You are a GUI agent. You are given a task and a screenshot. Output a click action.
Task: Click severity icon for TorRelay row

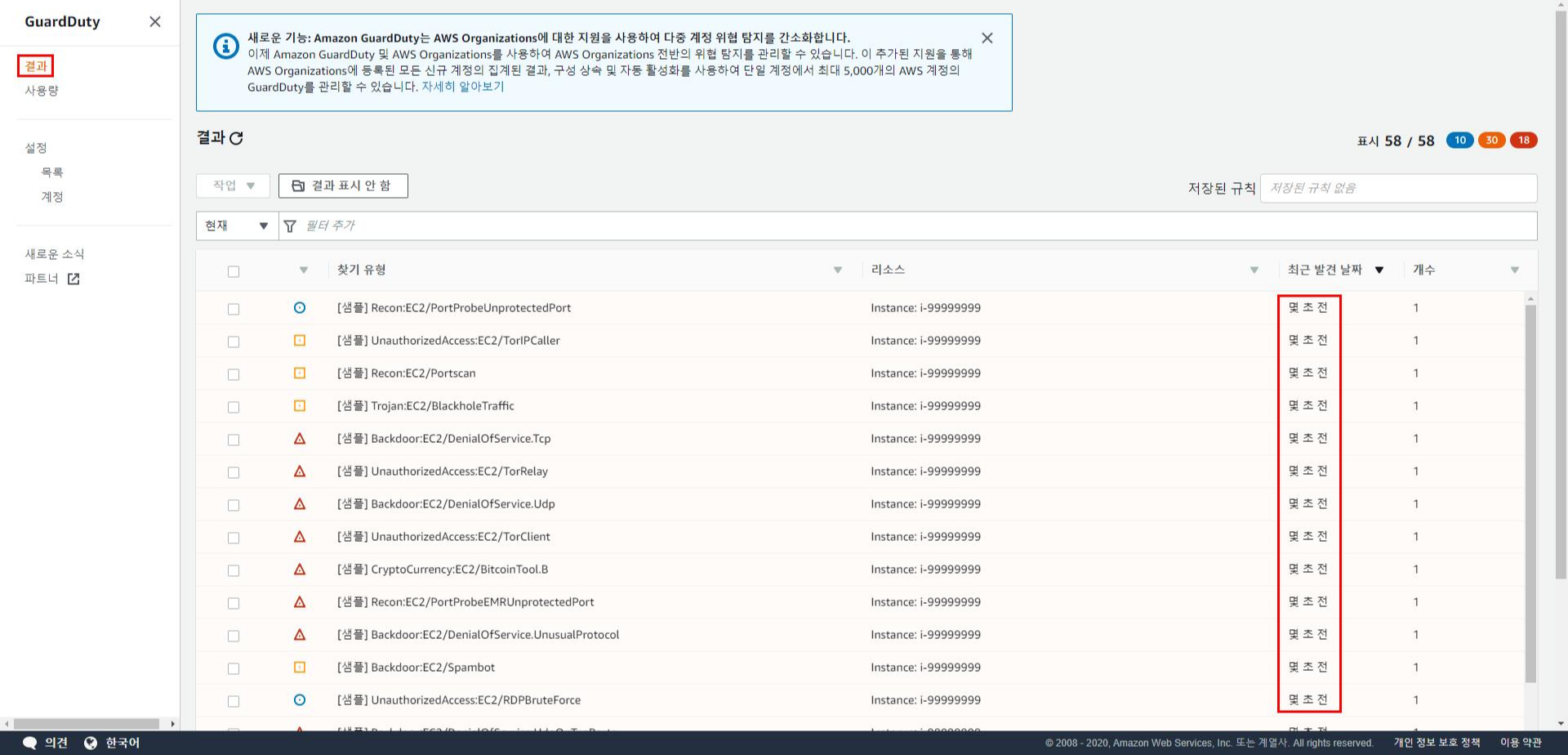pyautogui.click(x=300, y=471)
